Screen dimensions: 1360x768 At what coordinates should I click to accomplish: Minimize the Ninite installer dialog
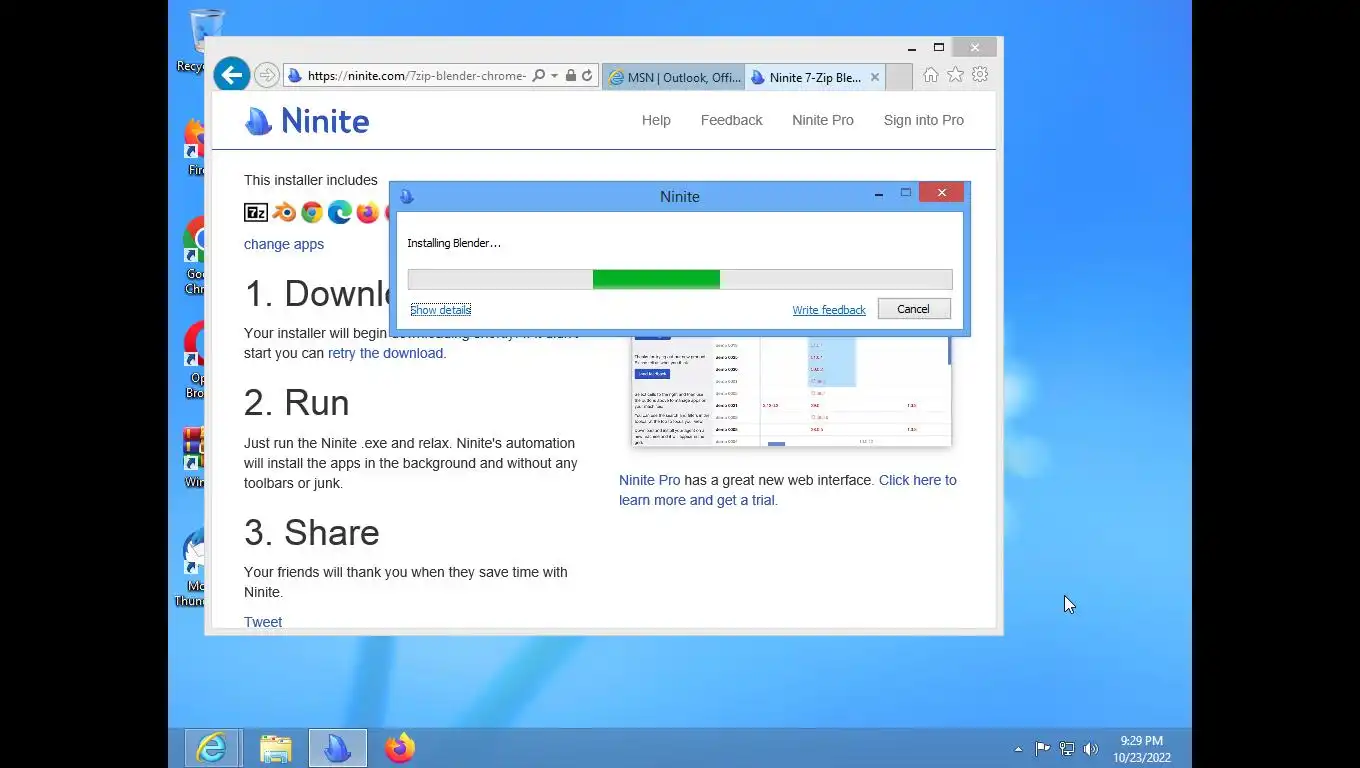[x=879, y=194]
